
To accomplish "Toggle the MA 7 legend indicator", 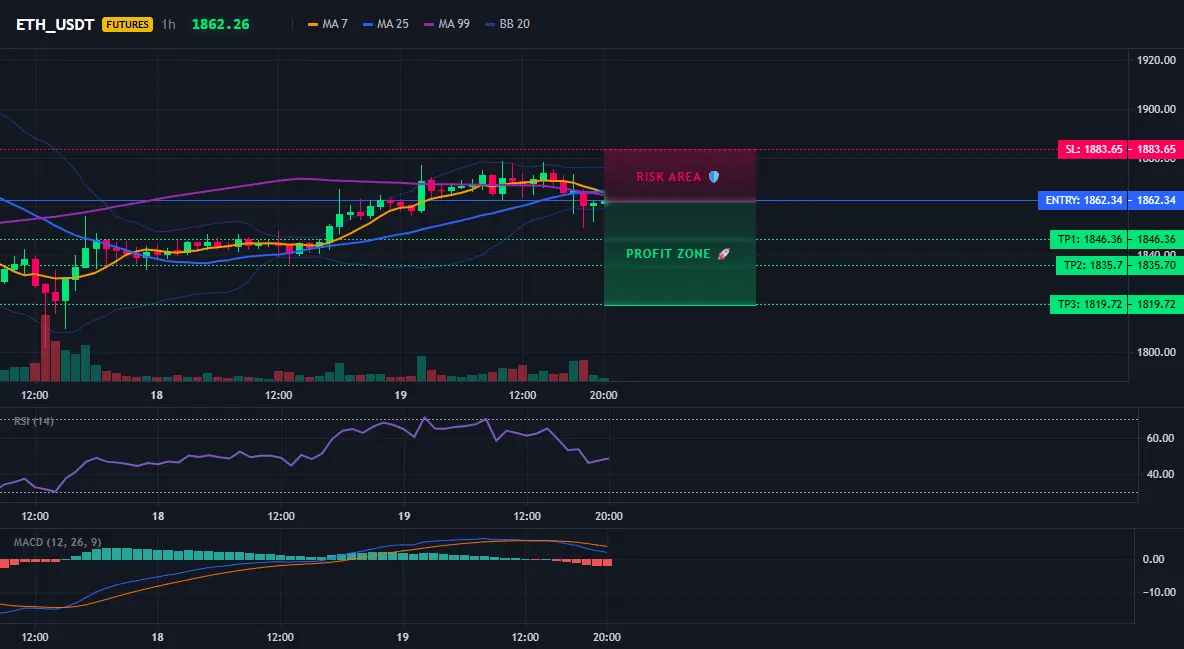I will click(328, 24).
